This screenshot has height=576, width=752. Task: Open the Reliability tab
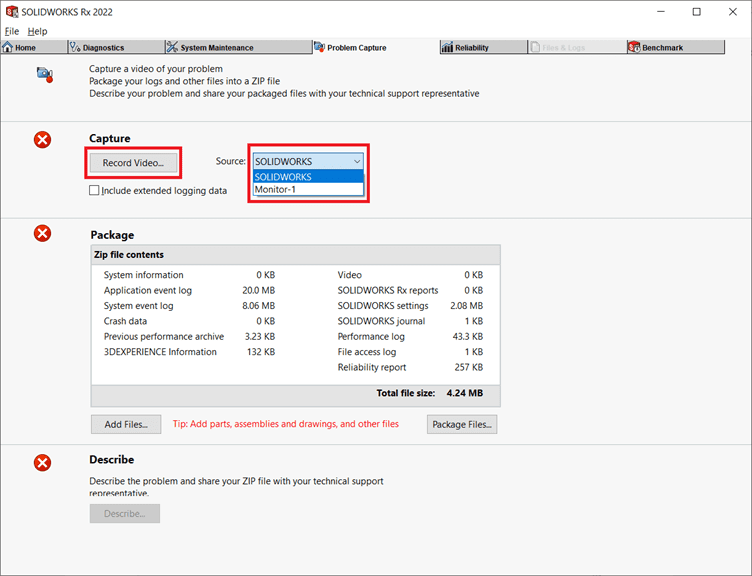click(x=483, y=47)
